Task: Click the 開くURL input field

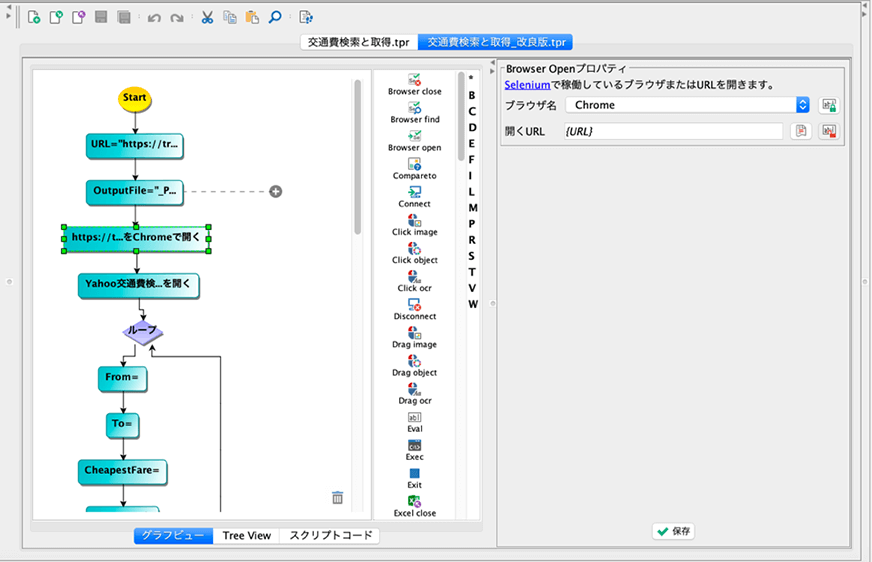Action: coord(673,131)
